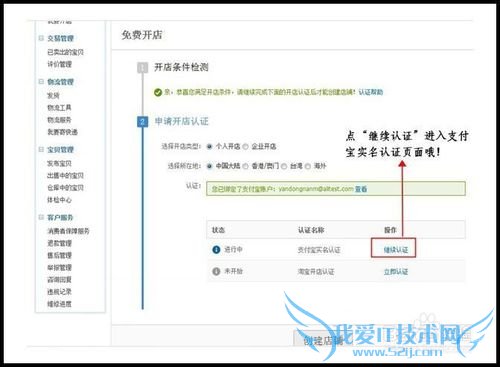Choose 香港/澳门 as the location
This screenshot has width=500, height=367.
point(246,166)
